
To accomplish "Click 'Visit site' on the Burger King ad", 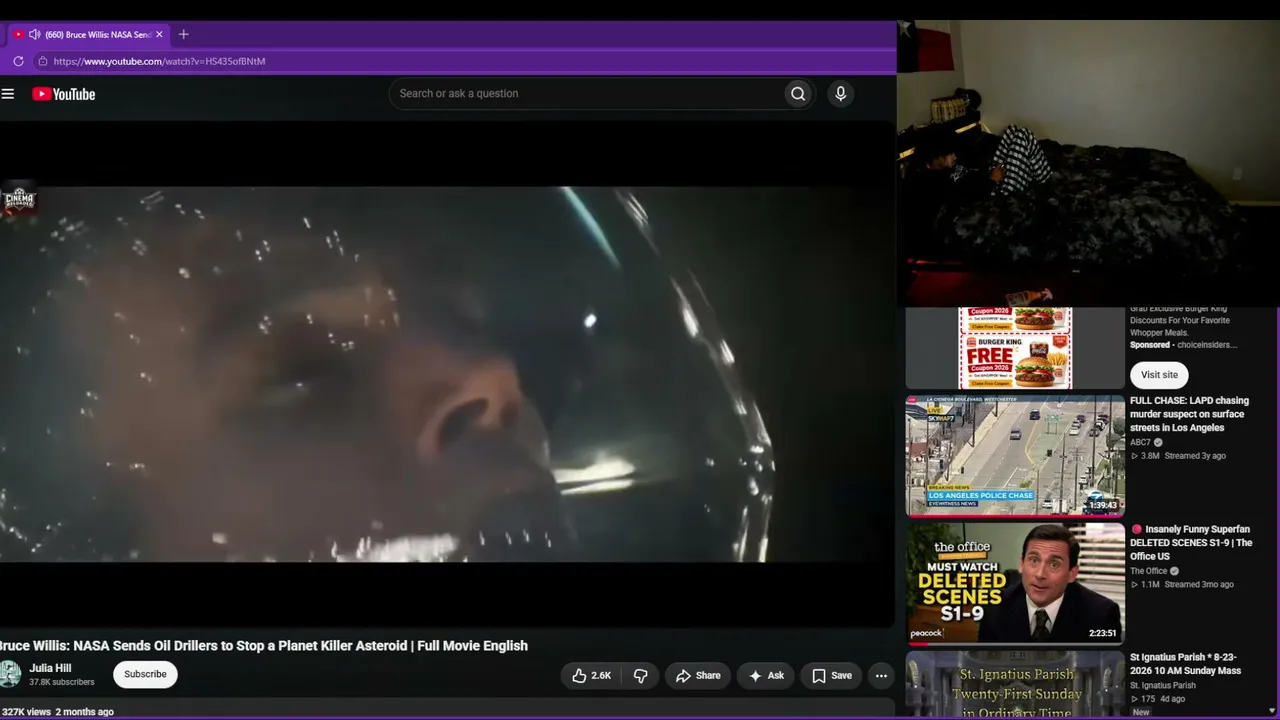I will tap(1159, 375).
